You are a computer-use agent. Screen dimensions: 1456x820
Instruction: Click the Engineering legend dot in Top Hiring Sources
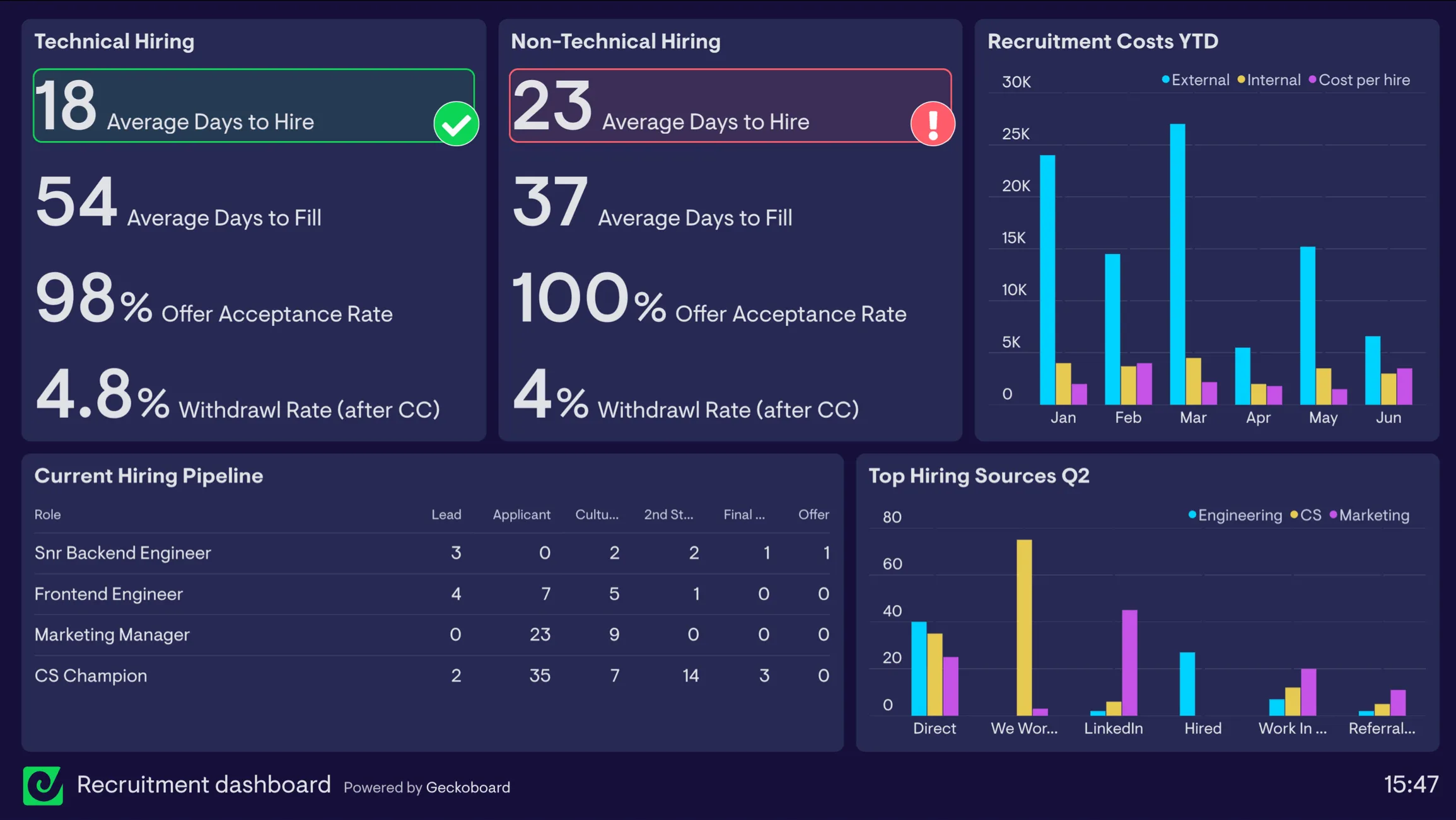[x=1192, y=515]
